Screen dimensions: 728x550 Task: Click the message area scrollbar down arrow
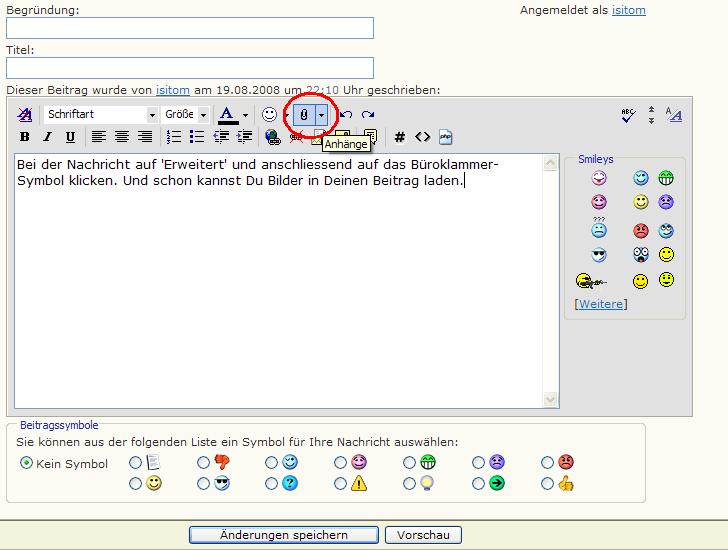pos(550,399)
